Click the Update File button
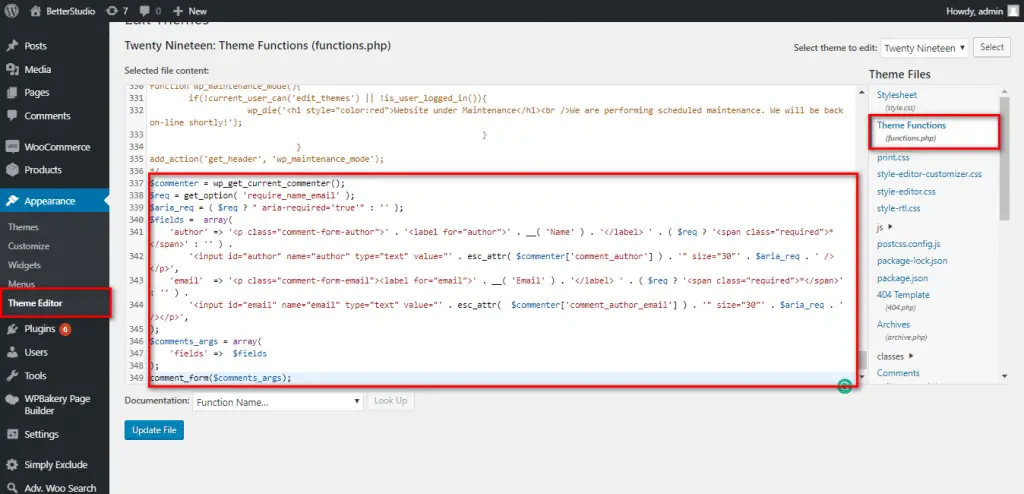Image resolution: width=1024 pixels, height=494 pixels. pyautogui.click(x=154, y=430)
